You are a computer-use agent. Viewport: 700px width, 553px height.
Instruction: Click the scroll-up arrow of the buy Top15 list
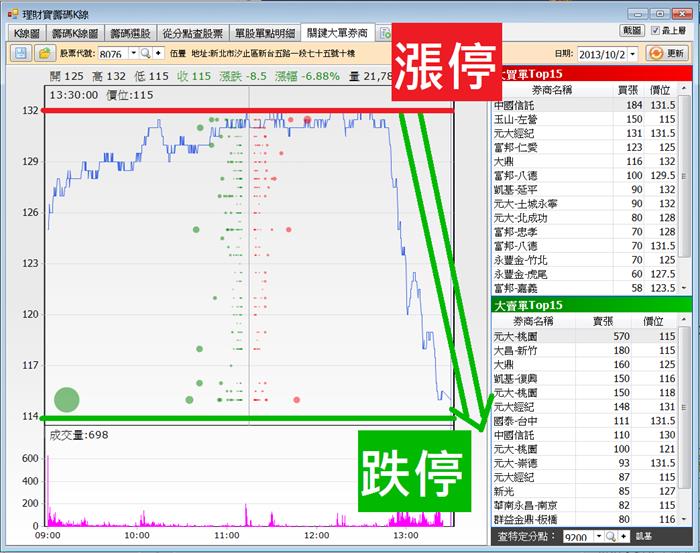coord(684,89)
